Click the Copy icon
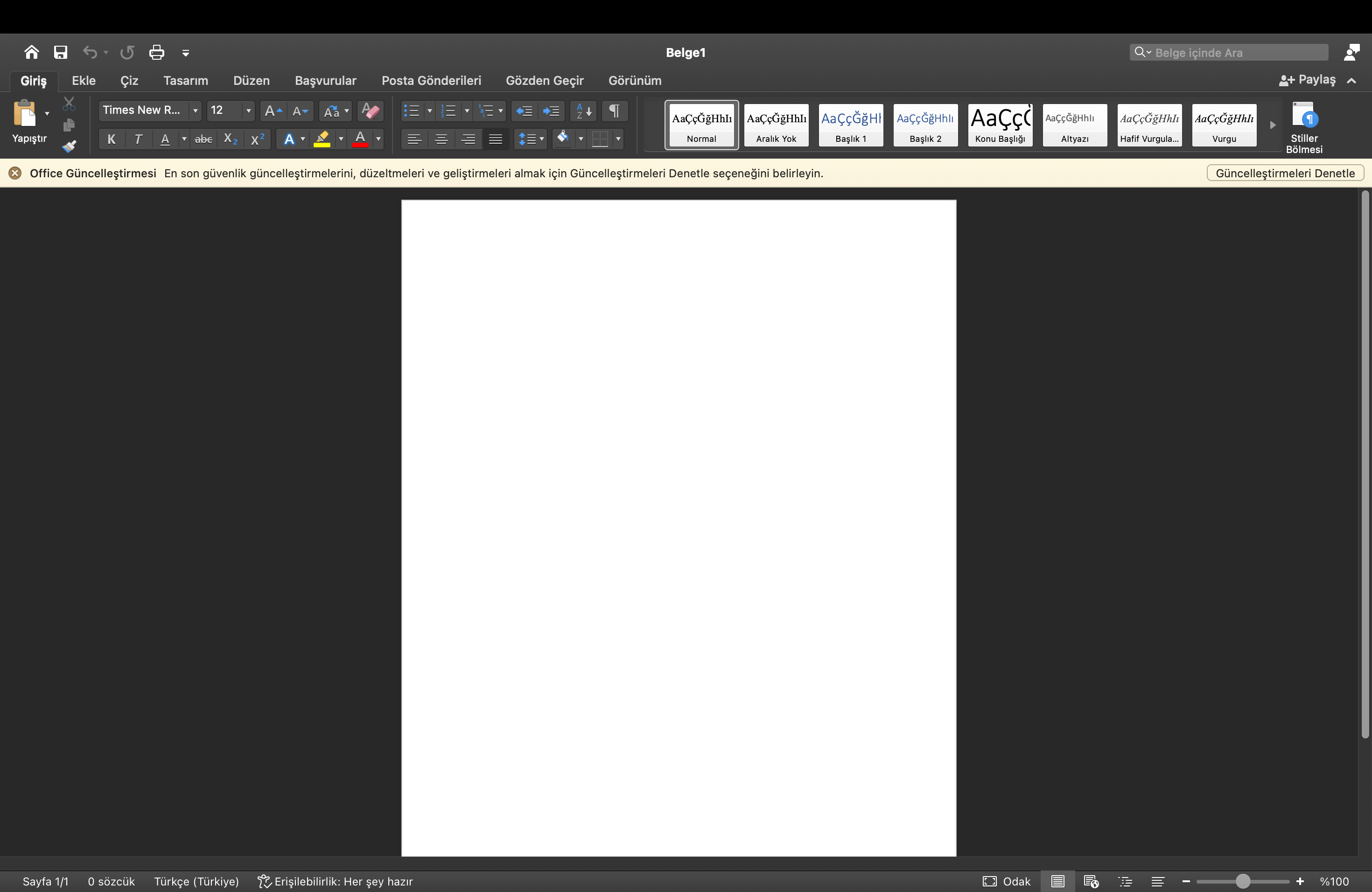Viewport: 1372px width, 892px height. coord(69,125)
